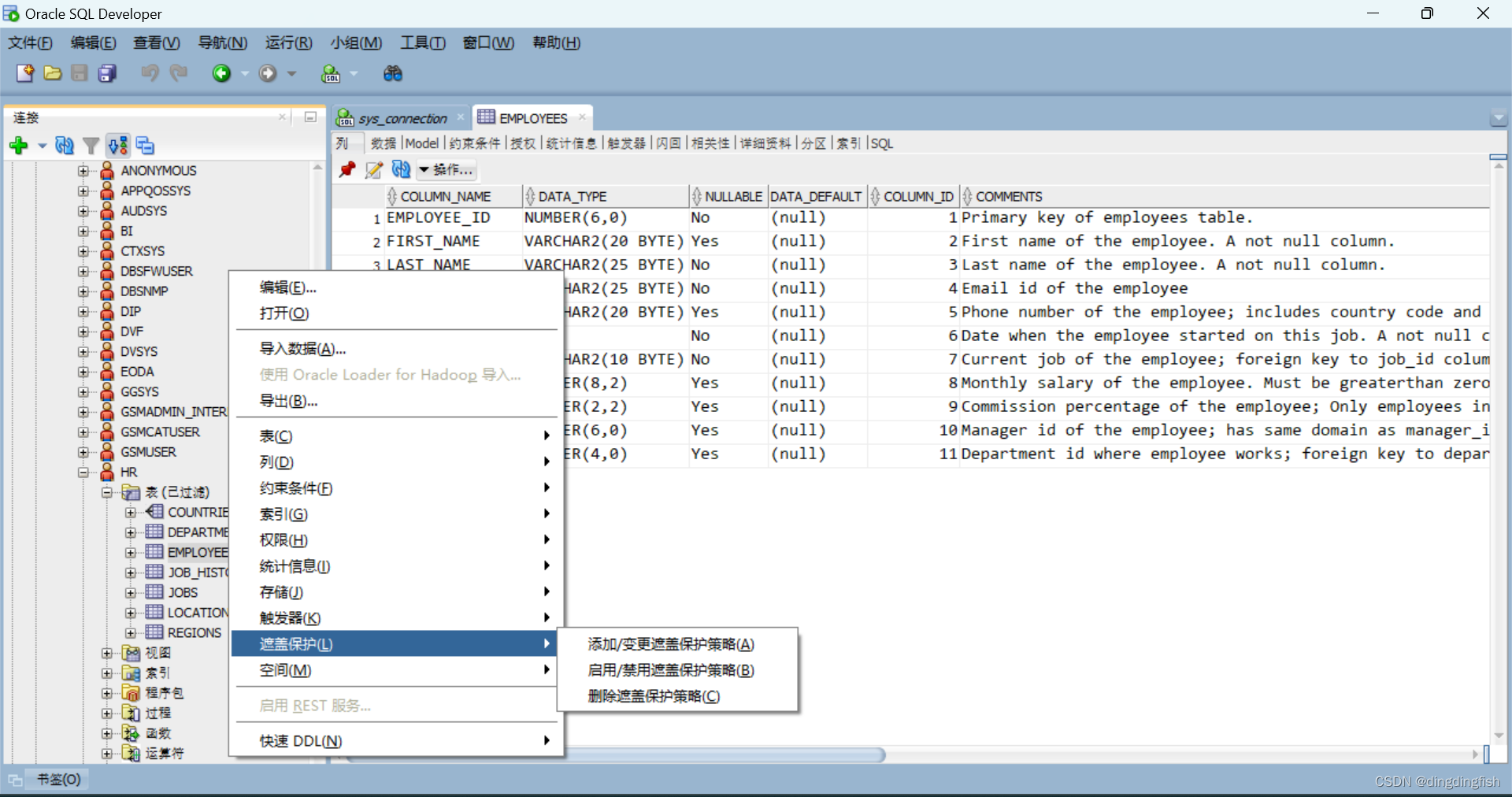Select the EMPLOYEE_ID cell in row 1

pos(454,218)
